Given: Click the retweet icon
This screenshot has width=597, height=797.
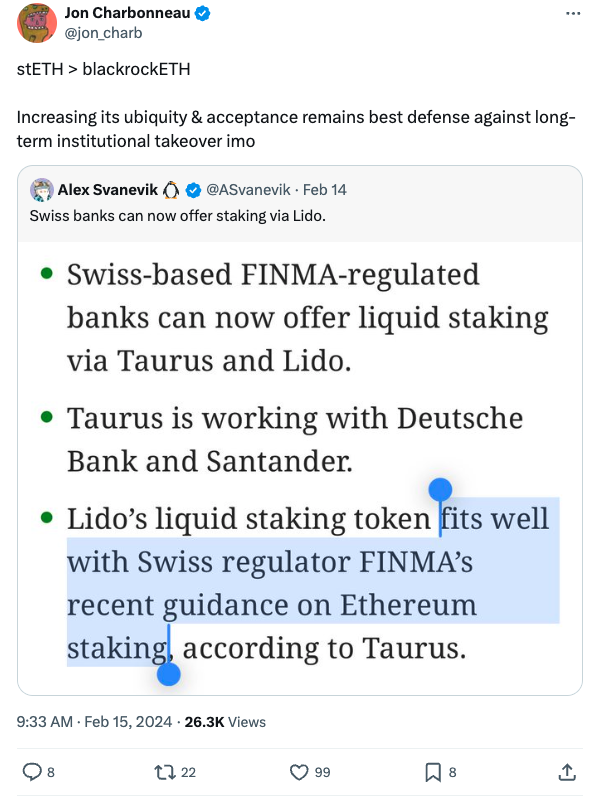Looking at the screenshot, I should point(164,772).
